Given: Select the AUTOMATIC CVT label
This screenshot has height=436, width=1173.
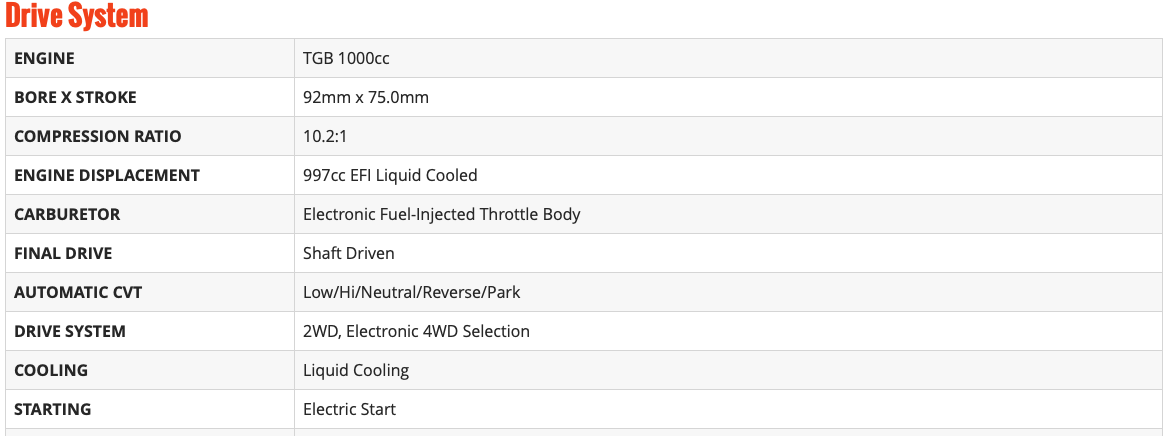Looking at the screenshot, I should [78, 292].
